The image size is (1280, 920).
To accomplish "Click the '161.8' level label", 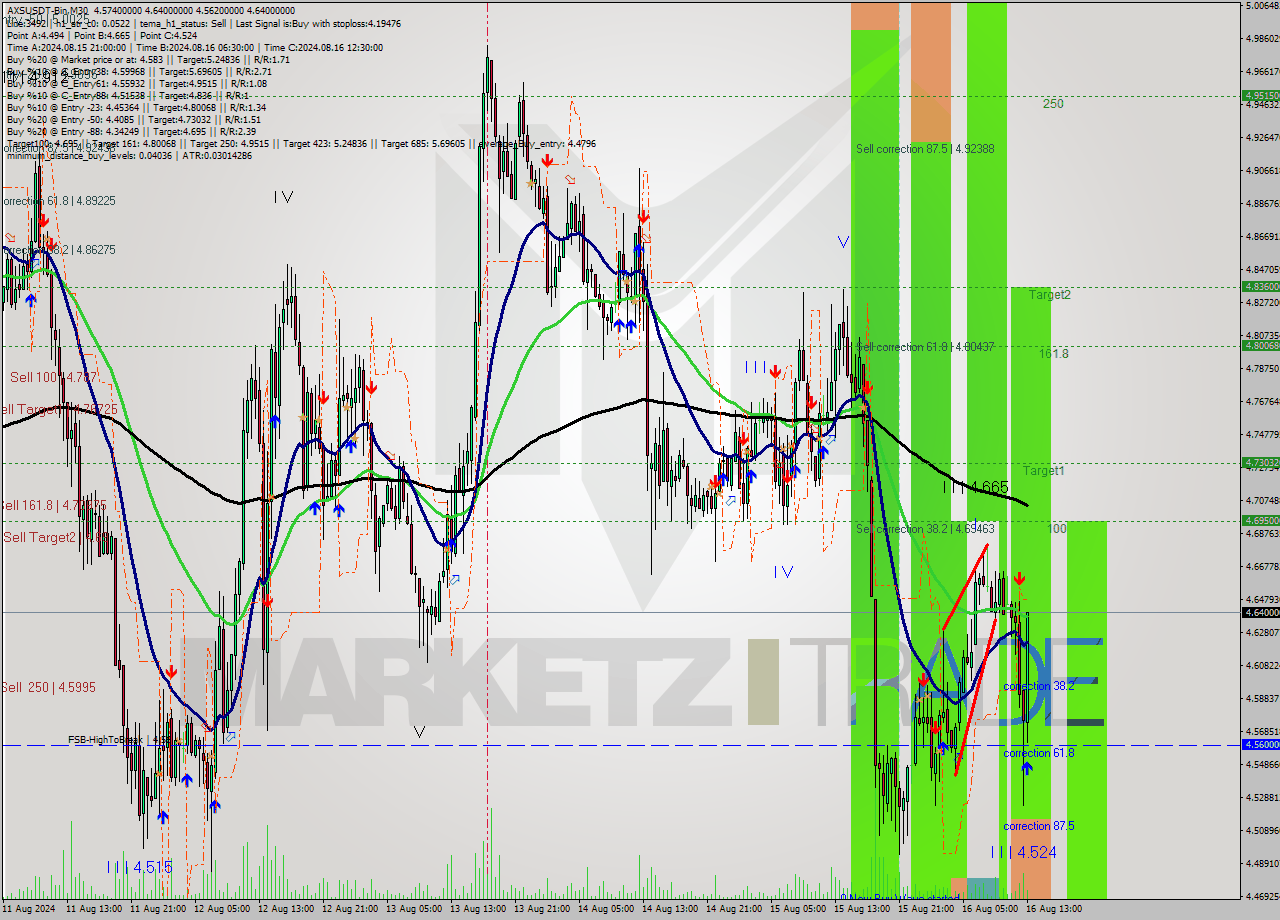I will [1053, 354].
